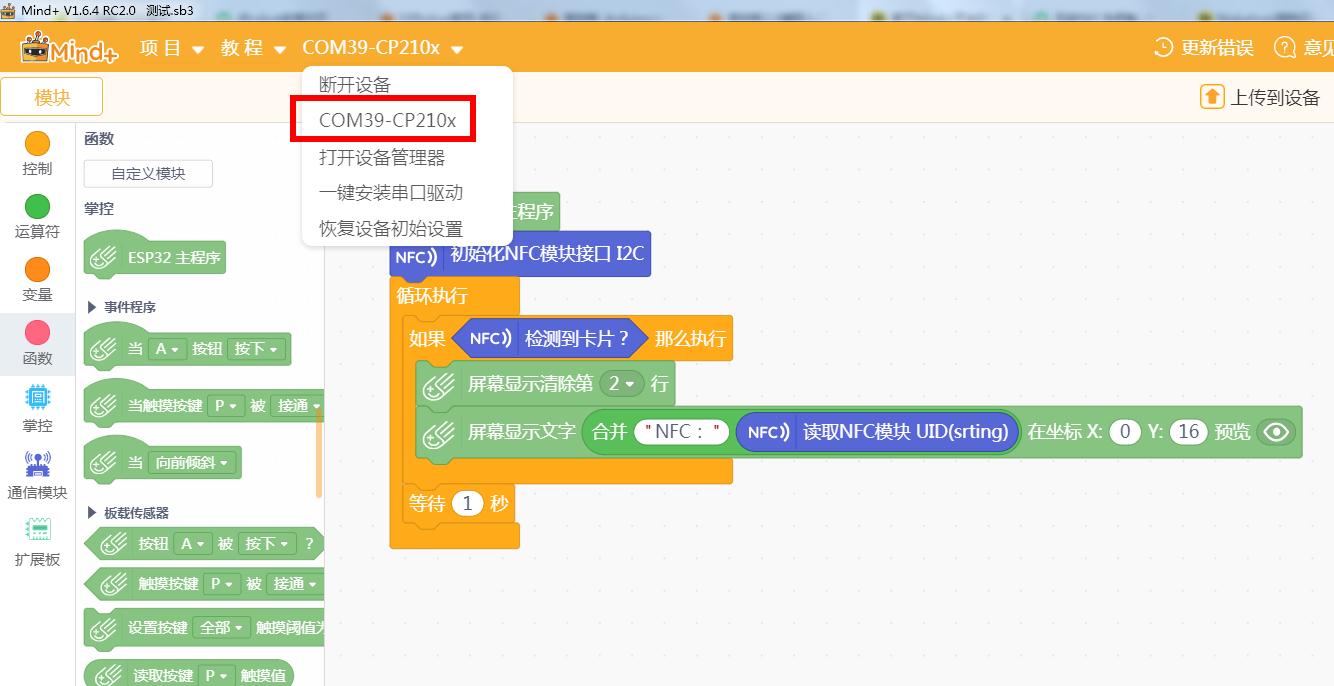Screen dimensions: 1334x686
Task: Select ESP32 主程序 palette block
Action: pyautogui.click(x=155, y=257)
